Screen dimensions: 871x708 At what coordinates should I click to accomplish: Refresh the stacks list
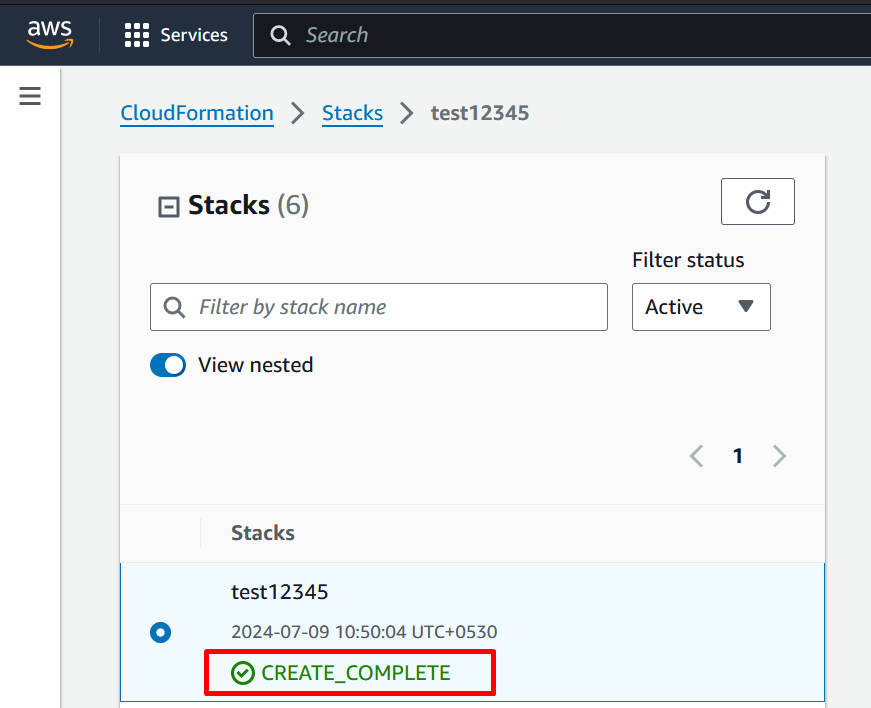point(758,202)
